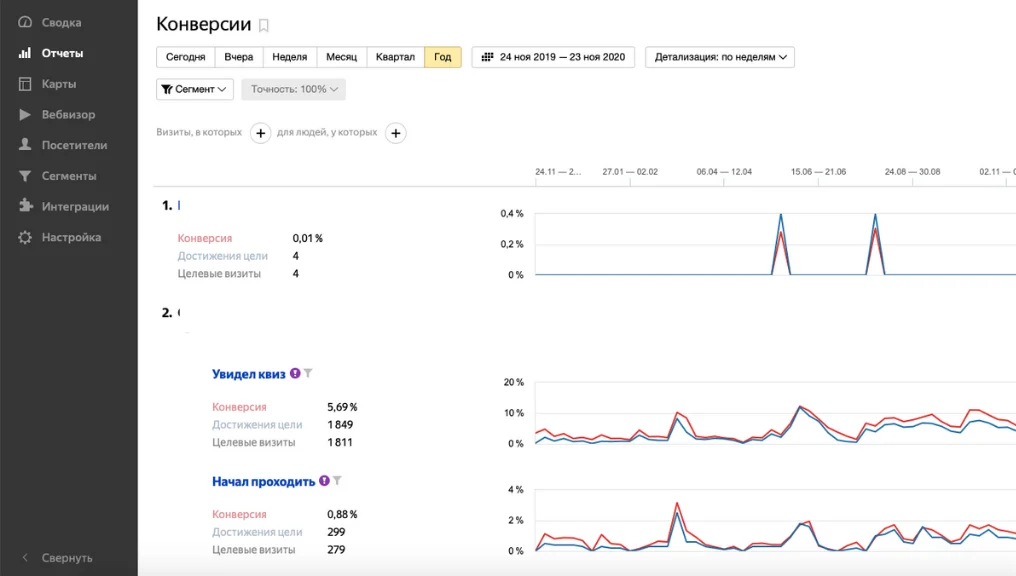
Task: Click the Интеграции puzzle icon
Action: (25, 206)
